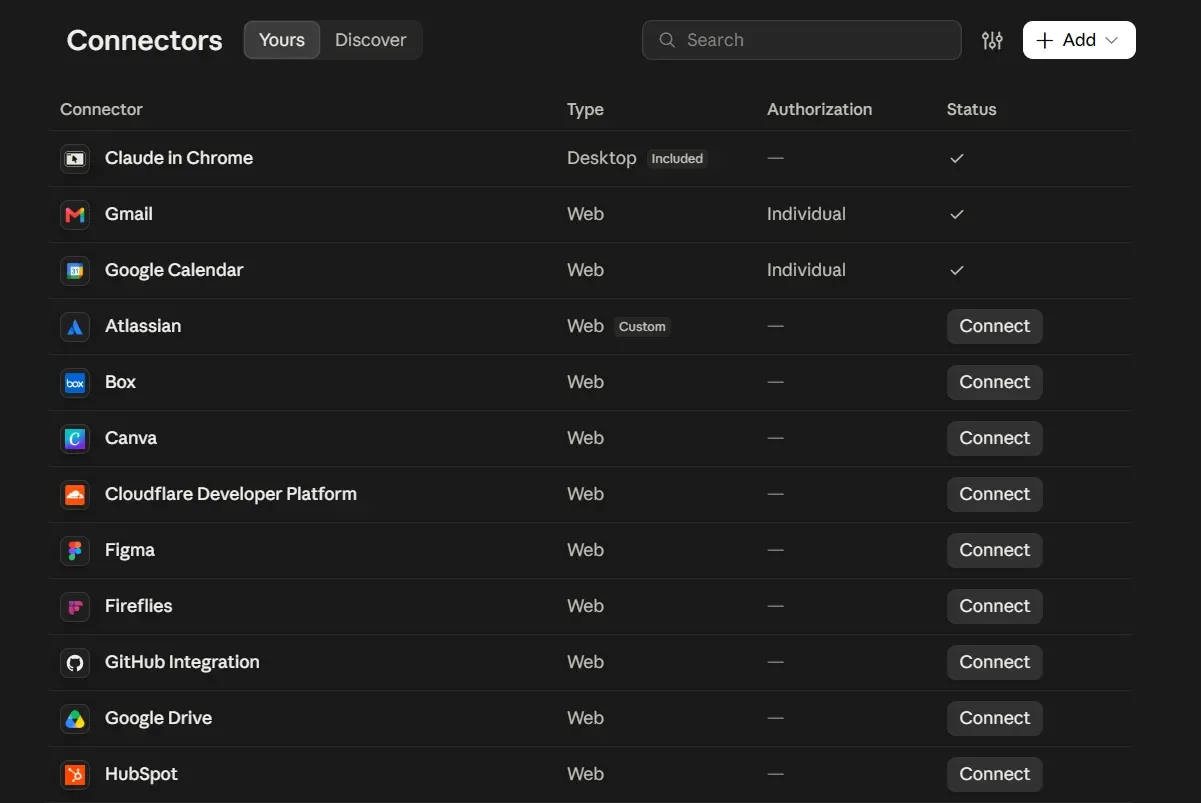Click the Connector column header

coord(101,109)
